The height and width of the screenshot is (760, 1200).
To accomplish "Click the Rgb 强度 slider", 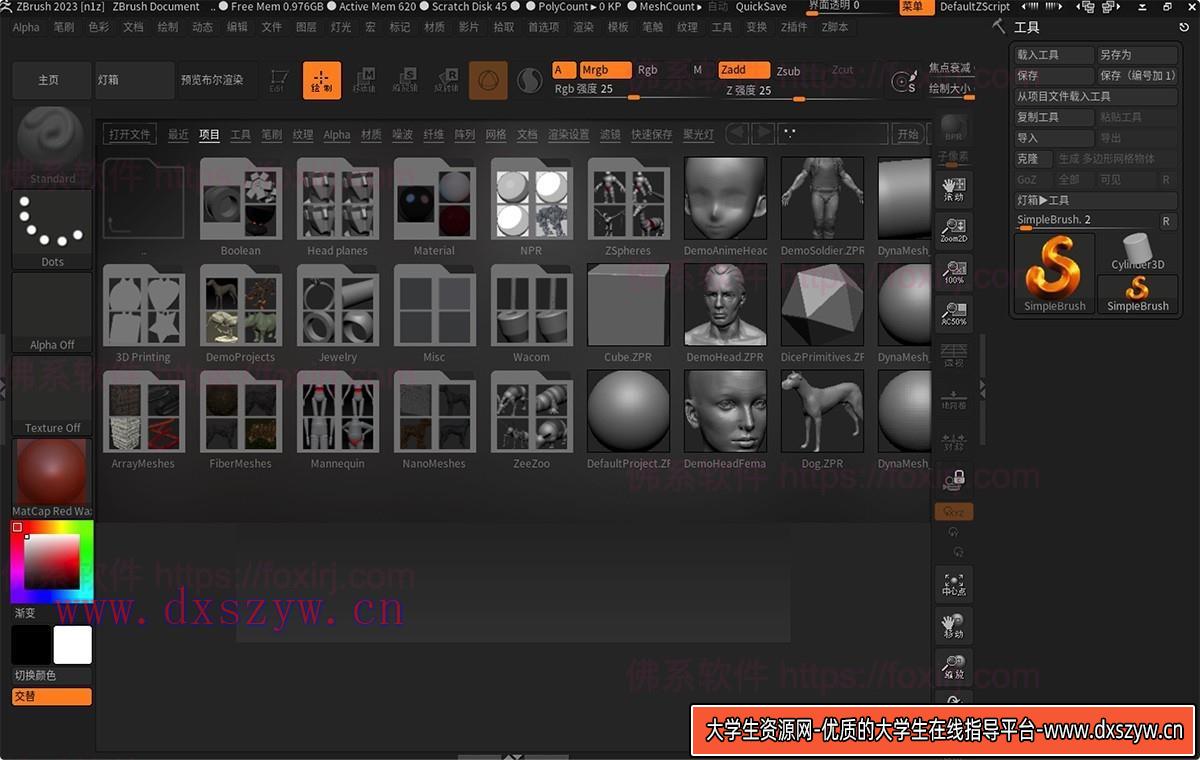I will click(x=635, y=92).
